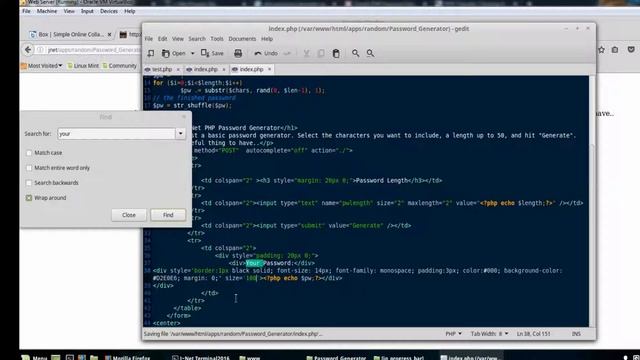640x360 pixels.
Task: Click the gedit vertical scrollbar
Action: [592, 201]
